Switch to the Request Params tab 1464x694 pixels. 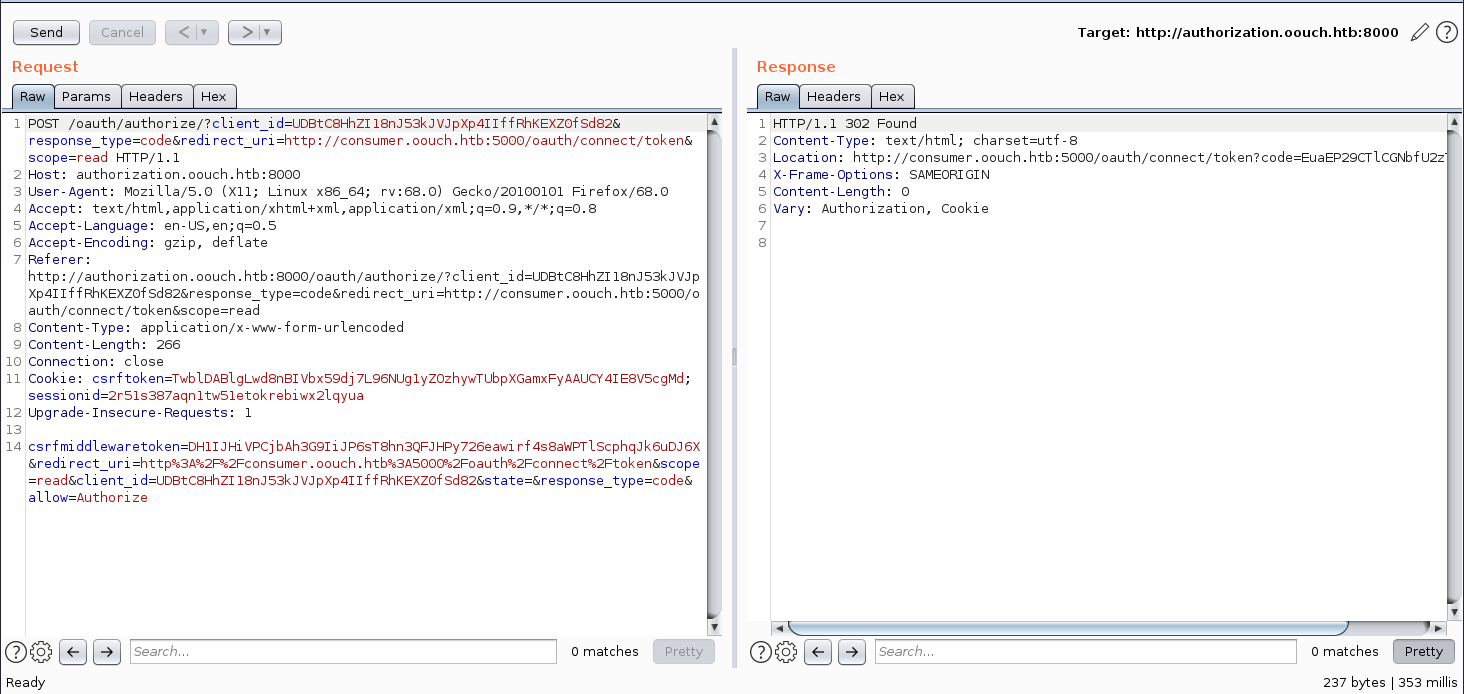pos(87,97)
